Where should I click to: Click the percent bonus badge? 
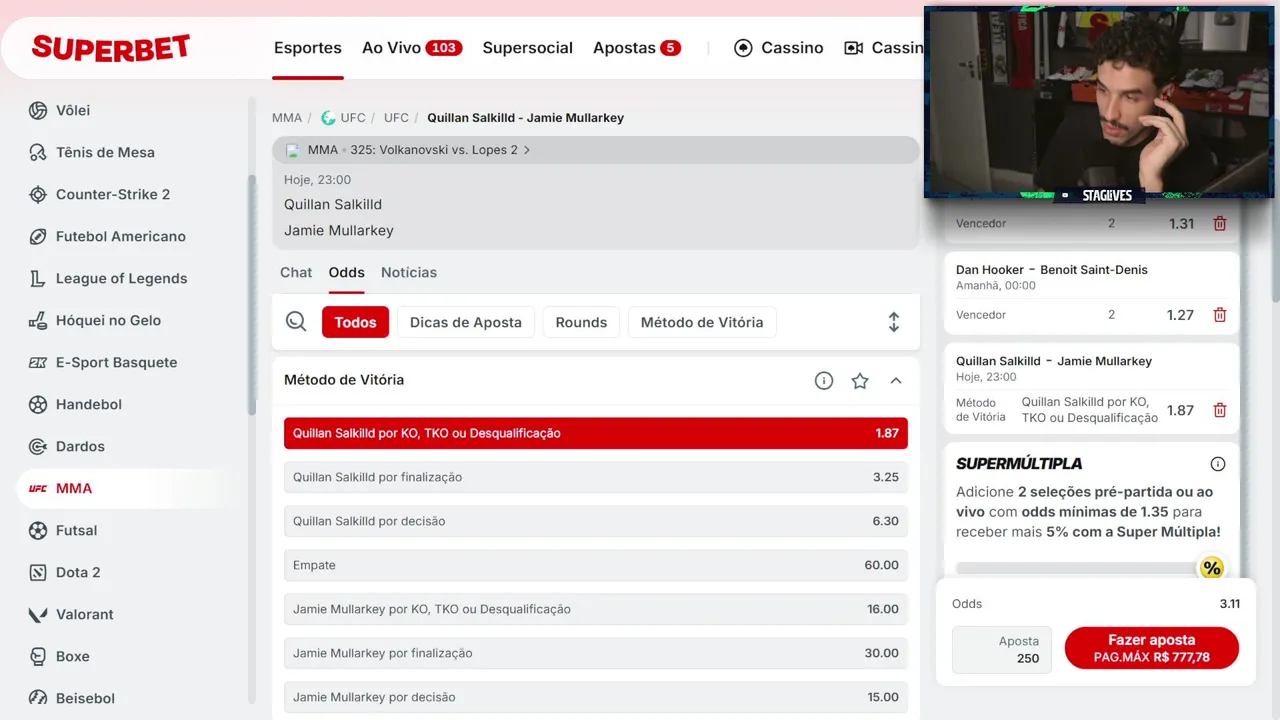pyautogui.click(x=1212, y=568)
